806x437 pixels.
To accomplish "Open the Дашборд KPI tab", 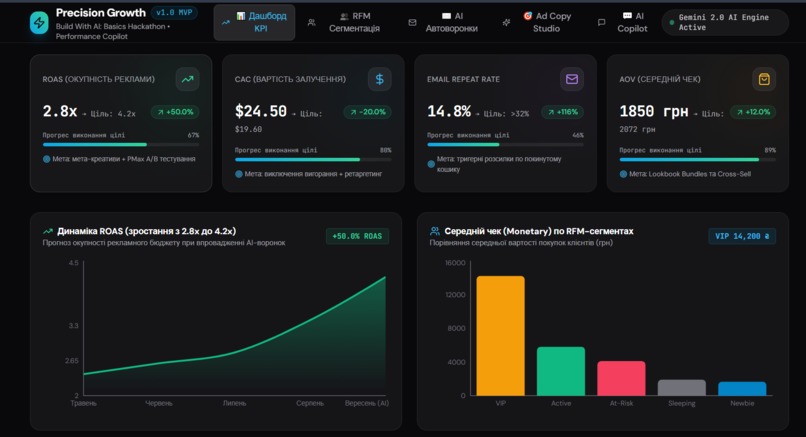I will [254, 22].
